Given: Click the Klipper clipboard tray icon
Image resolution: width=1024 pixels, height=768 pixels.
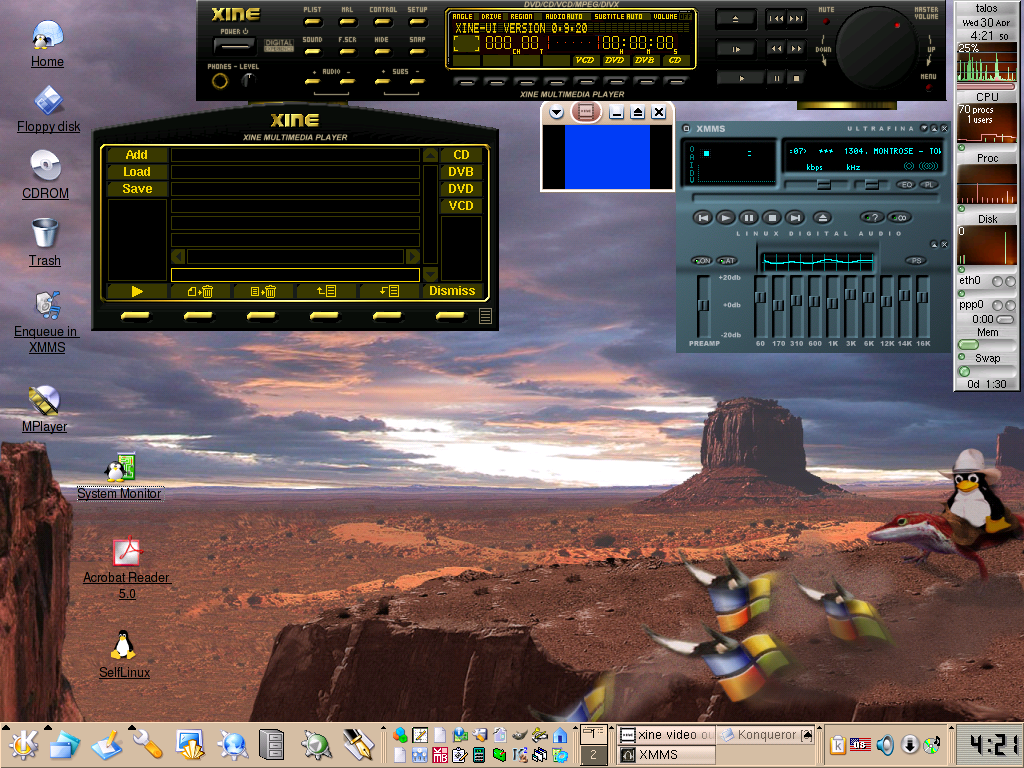Looking at the screenshot, I should [837, 744].
